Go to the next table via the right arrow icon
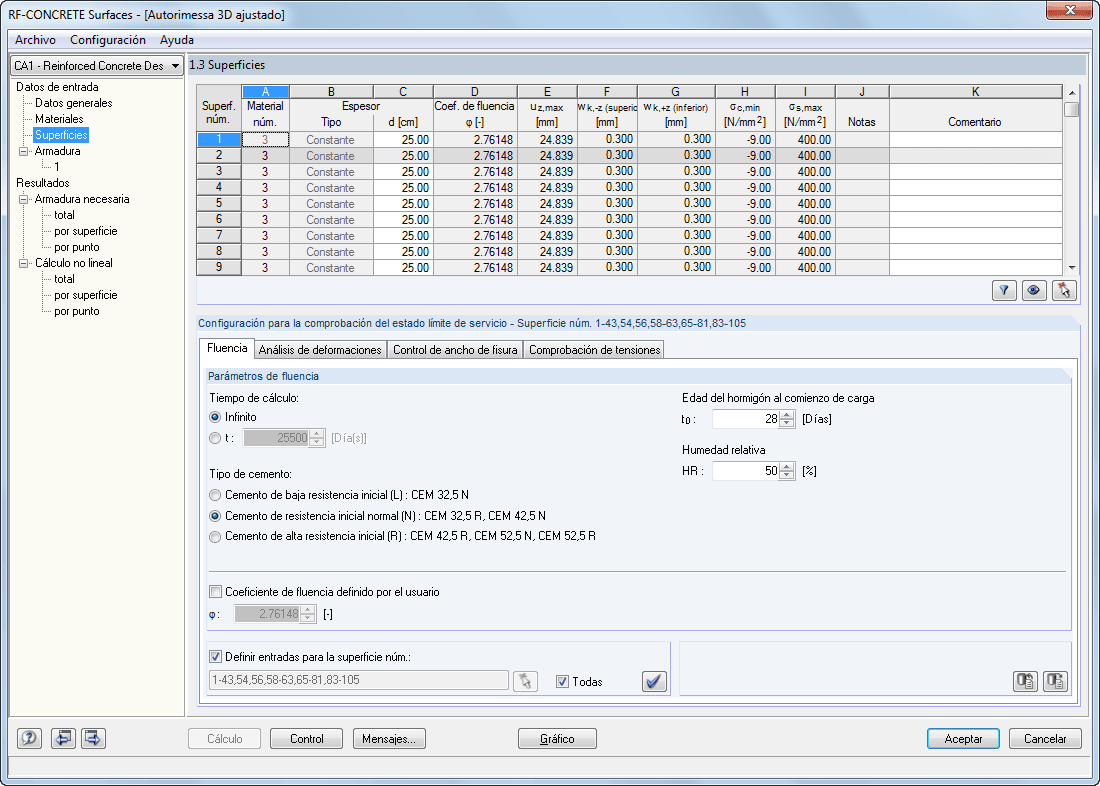The height and width of the screenshot is (786, 1100). coord(93,738)
